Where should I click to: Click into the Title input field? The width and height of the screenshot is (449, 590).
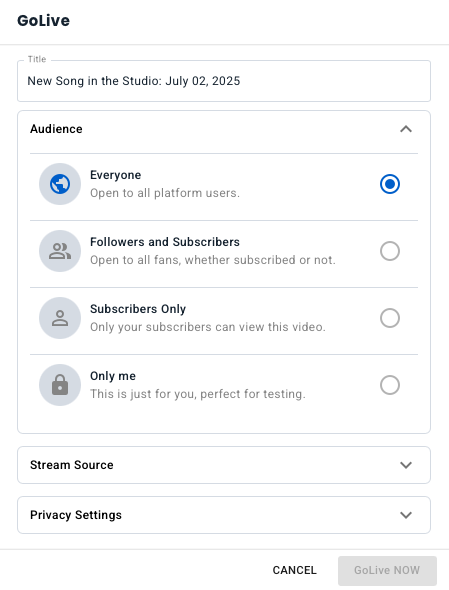pyautogui.click(x=224, y=81)
